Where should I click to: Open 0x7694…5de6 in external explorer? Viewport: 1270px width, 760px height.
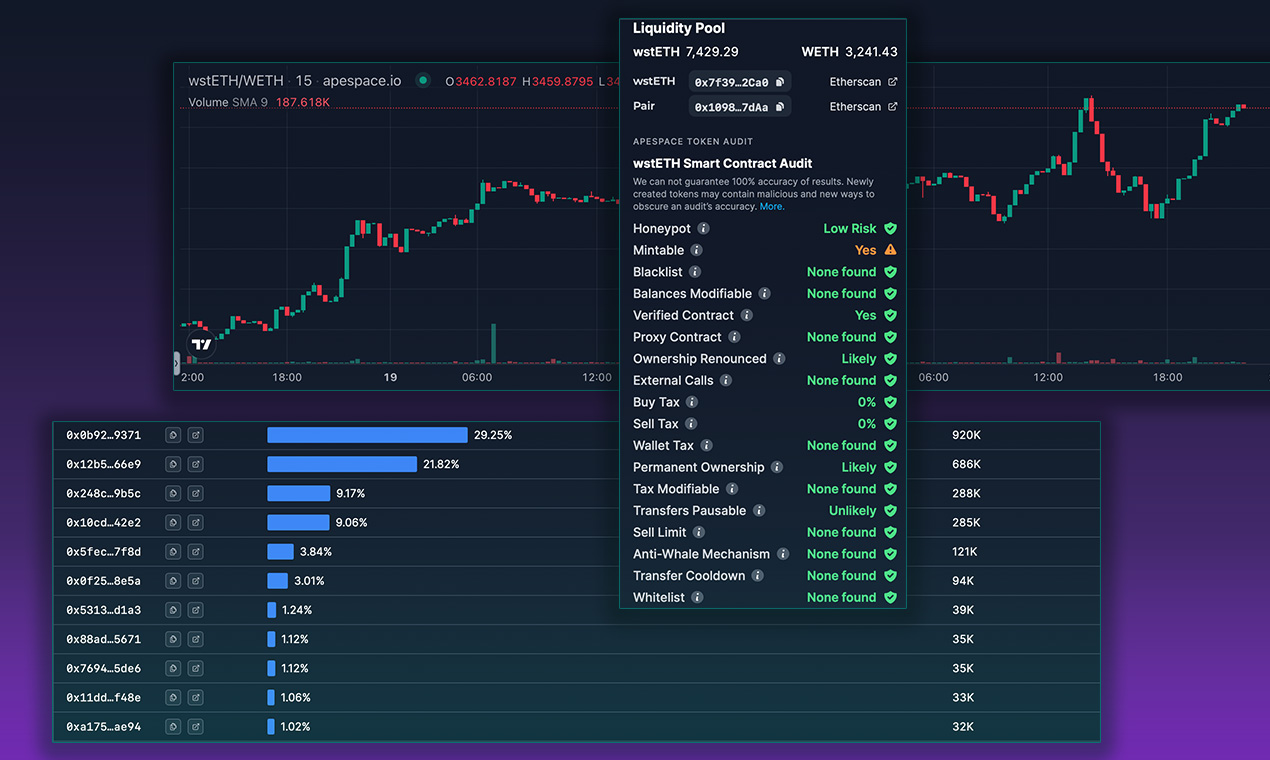tap(196, 668)
